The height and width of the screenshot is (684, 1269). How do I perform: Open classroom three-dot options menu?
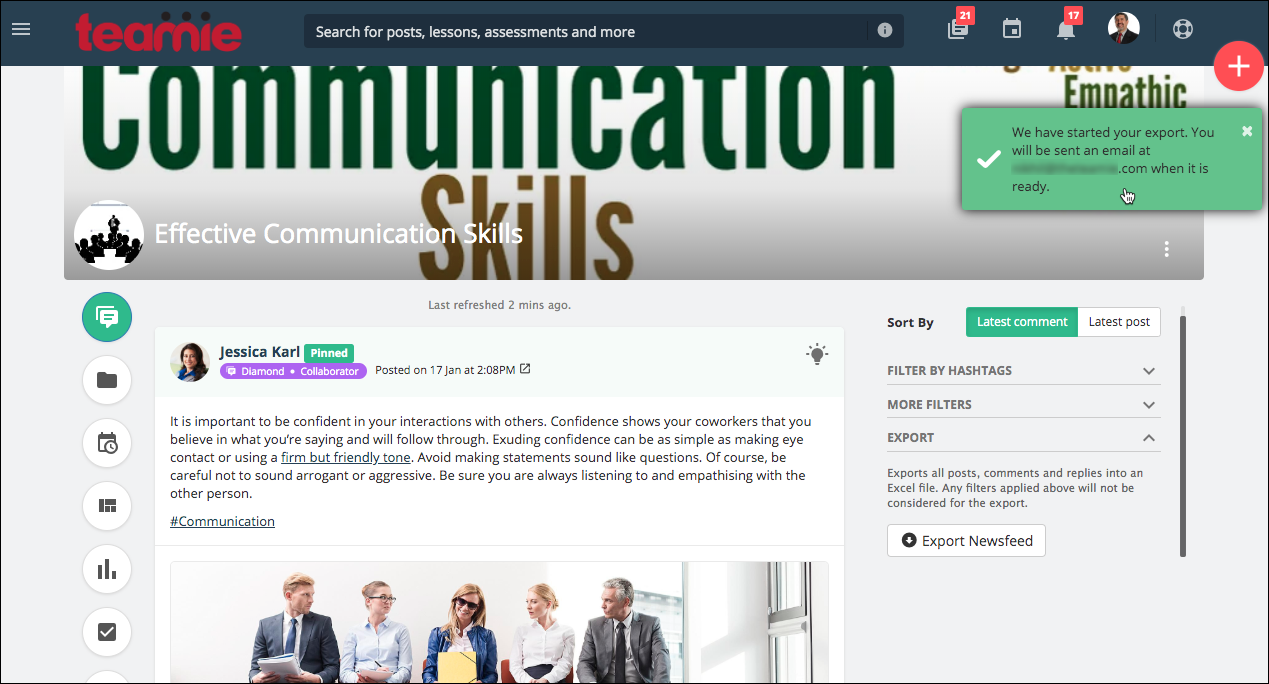coord(1167,249)
